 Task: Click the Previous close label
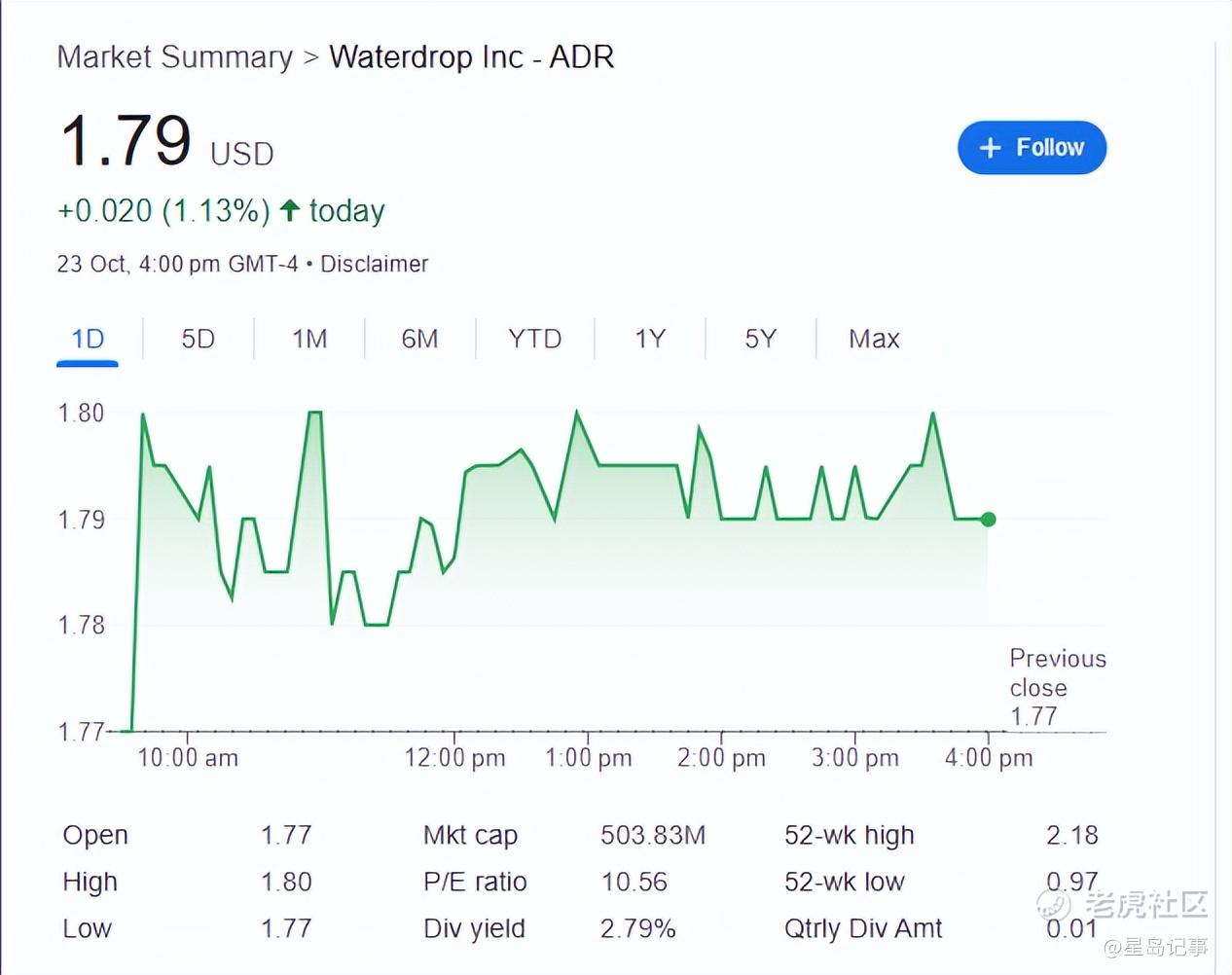(1057, 672)
